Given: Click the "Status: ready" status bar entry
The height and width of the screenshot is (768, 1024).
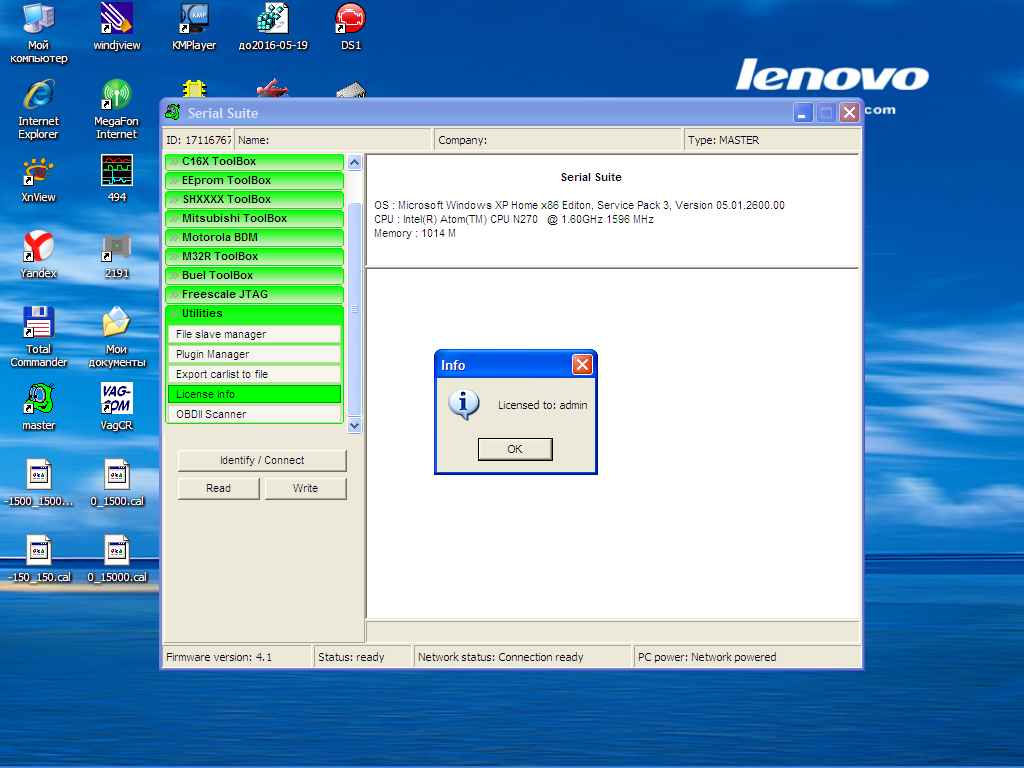Looking at the screenshot, I should [351, 657].
